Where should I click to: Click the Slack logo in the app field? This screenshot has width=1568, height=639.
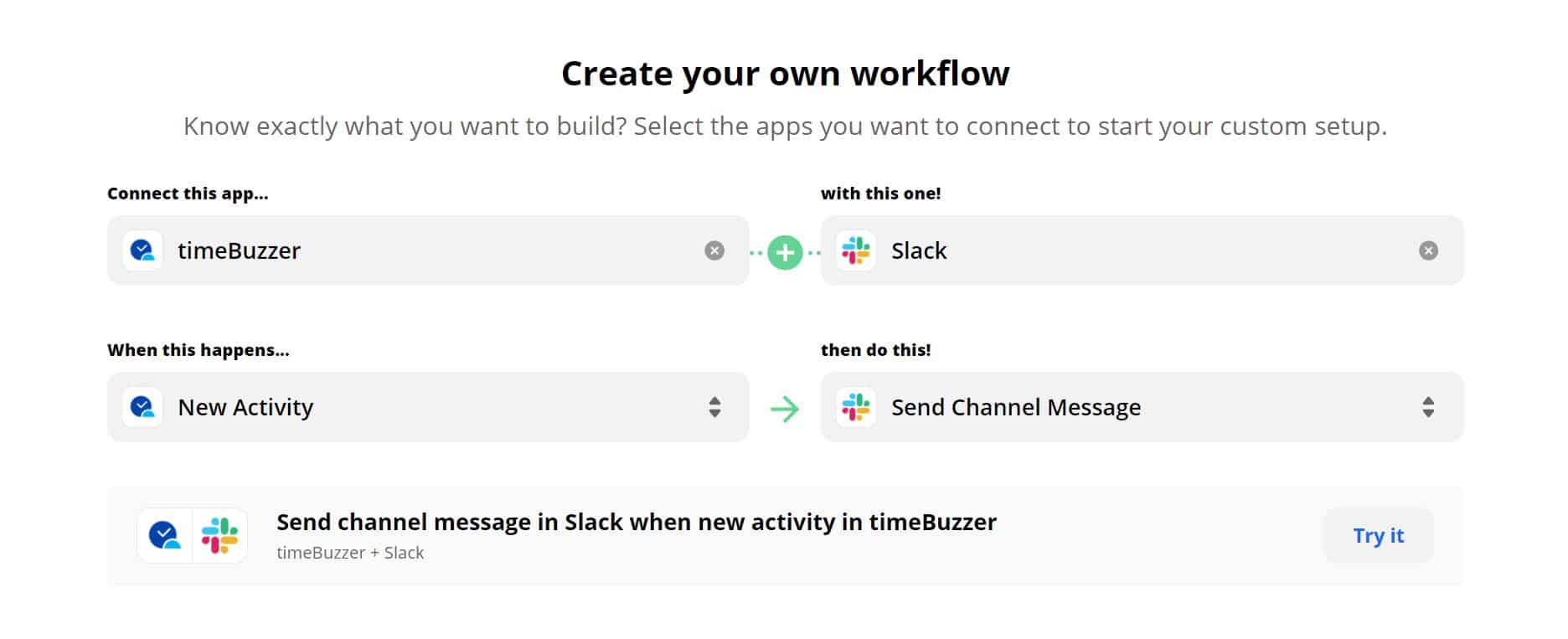[856, 250]
